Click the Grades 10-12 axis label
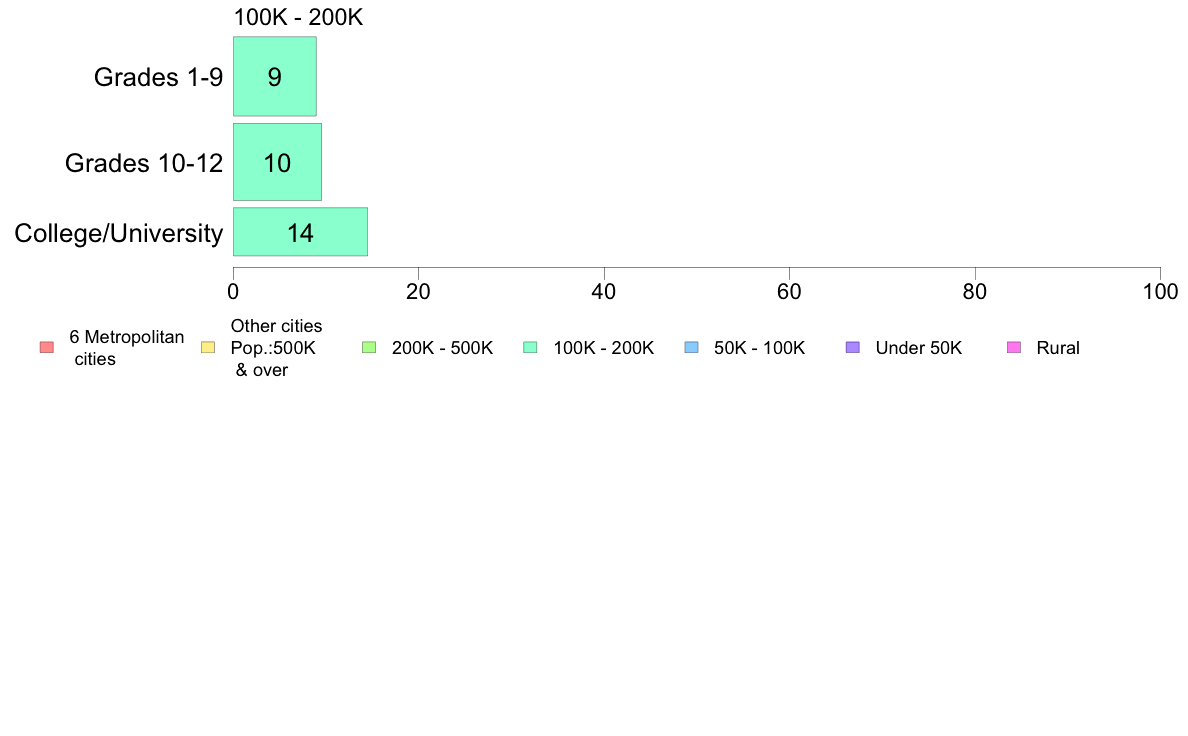Image resolution: width=1188 pixels, height=736 pixels. pos(144,163)
